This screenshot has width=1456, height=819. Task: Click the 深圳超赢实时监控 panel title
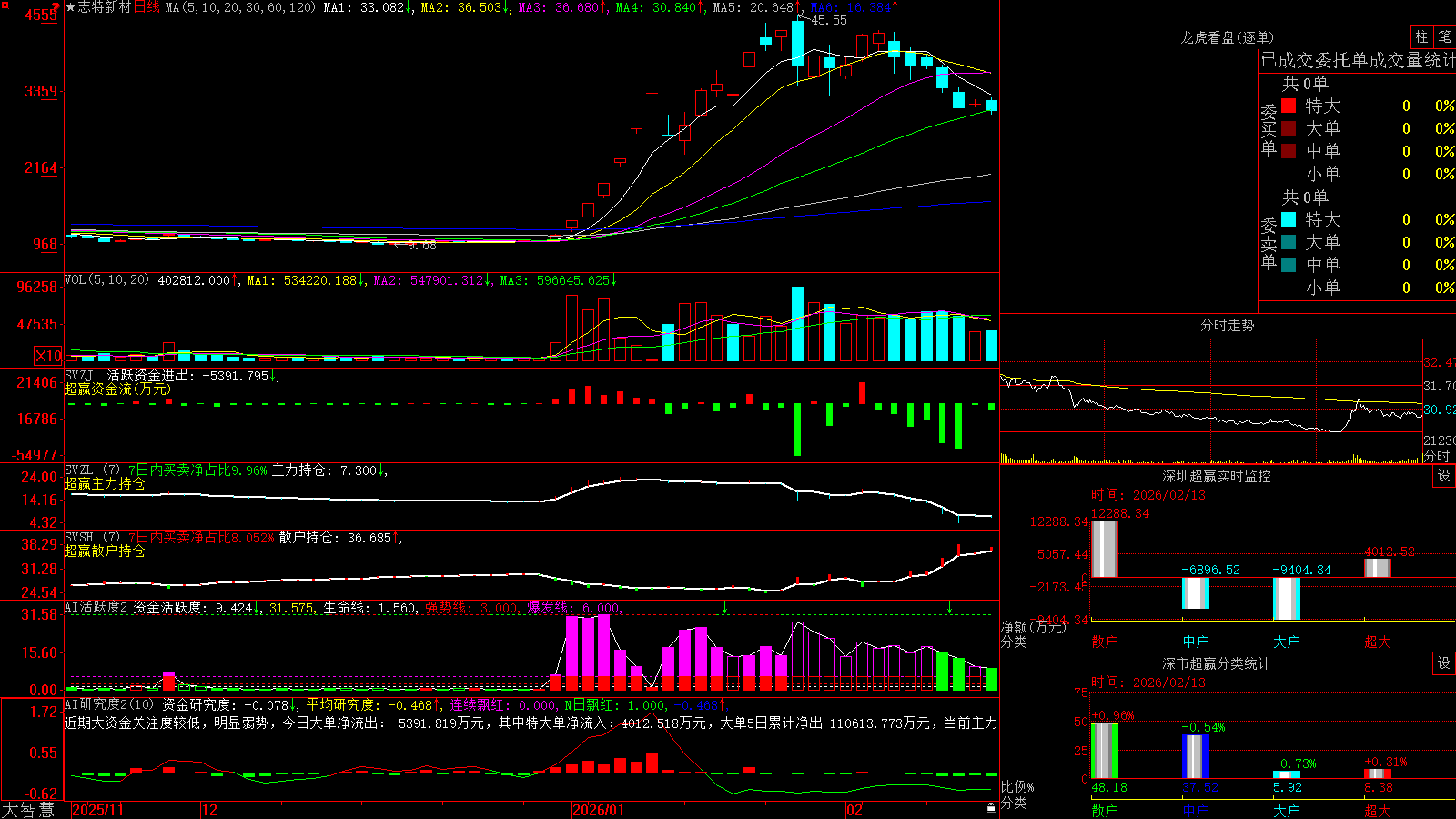pyautogui.click(x=1216, y=476)
